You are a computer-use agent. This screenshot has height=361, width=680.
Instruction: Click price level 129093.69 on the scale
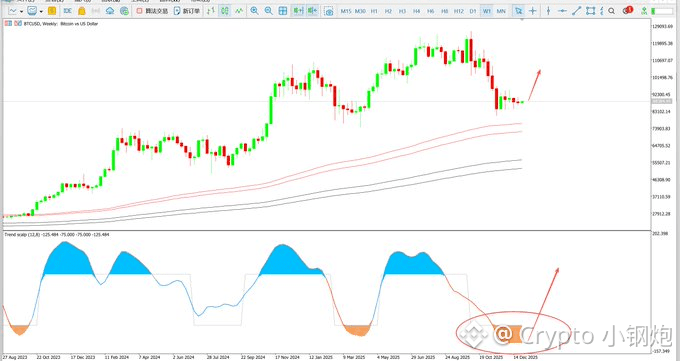pos(662,26)
